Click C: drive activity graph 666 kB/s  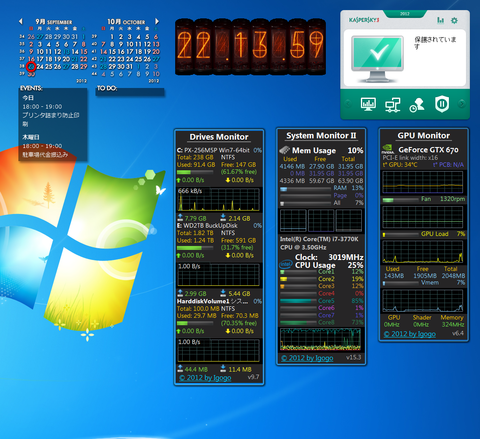(x=219, y=199)
